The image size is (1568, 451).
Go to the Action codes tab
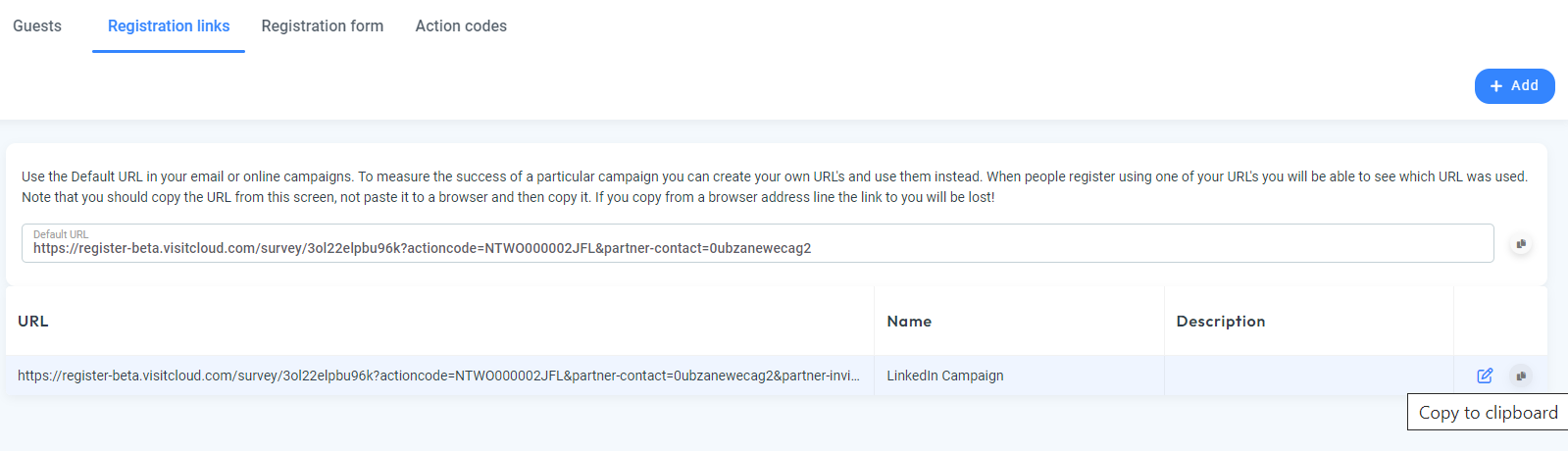pos(461,26)
